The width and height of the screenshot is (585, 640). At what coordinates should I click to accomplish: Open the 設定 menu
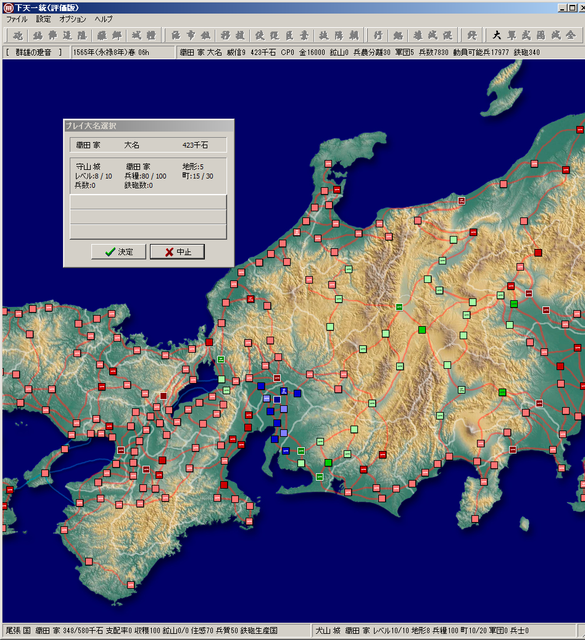click(43, 19)
